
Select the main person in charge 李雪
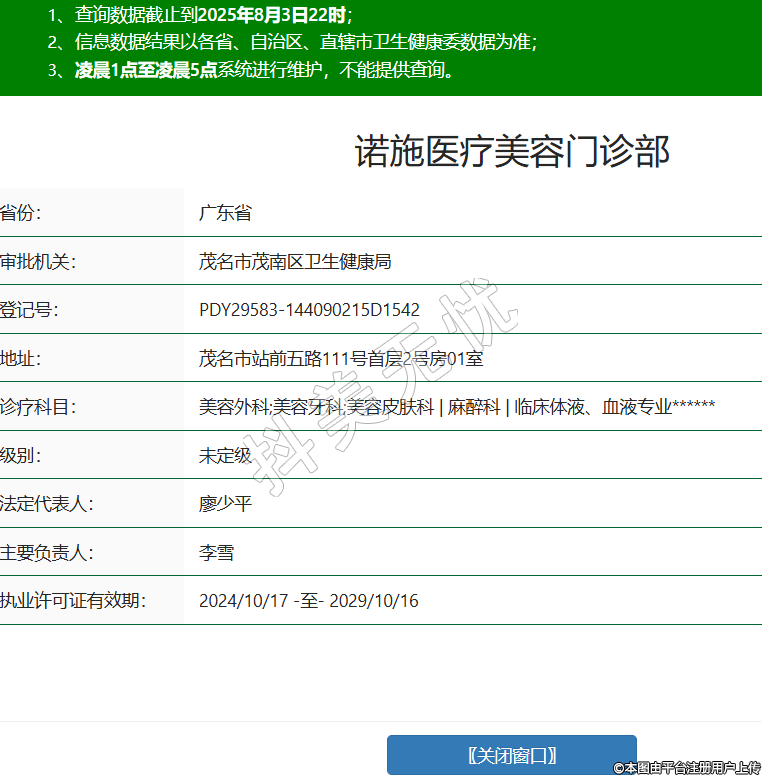click(x=217, y=552)
